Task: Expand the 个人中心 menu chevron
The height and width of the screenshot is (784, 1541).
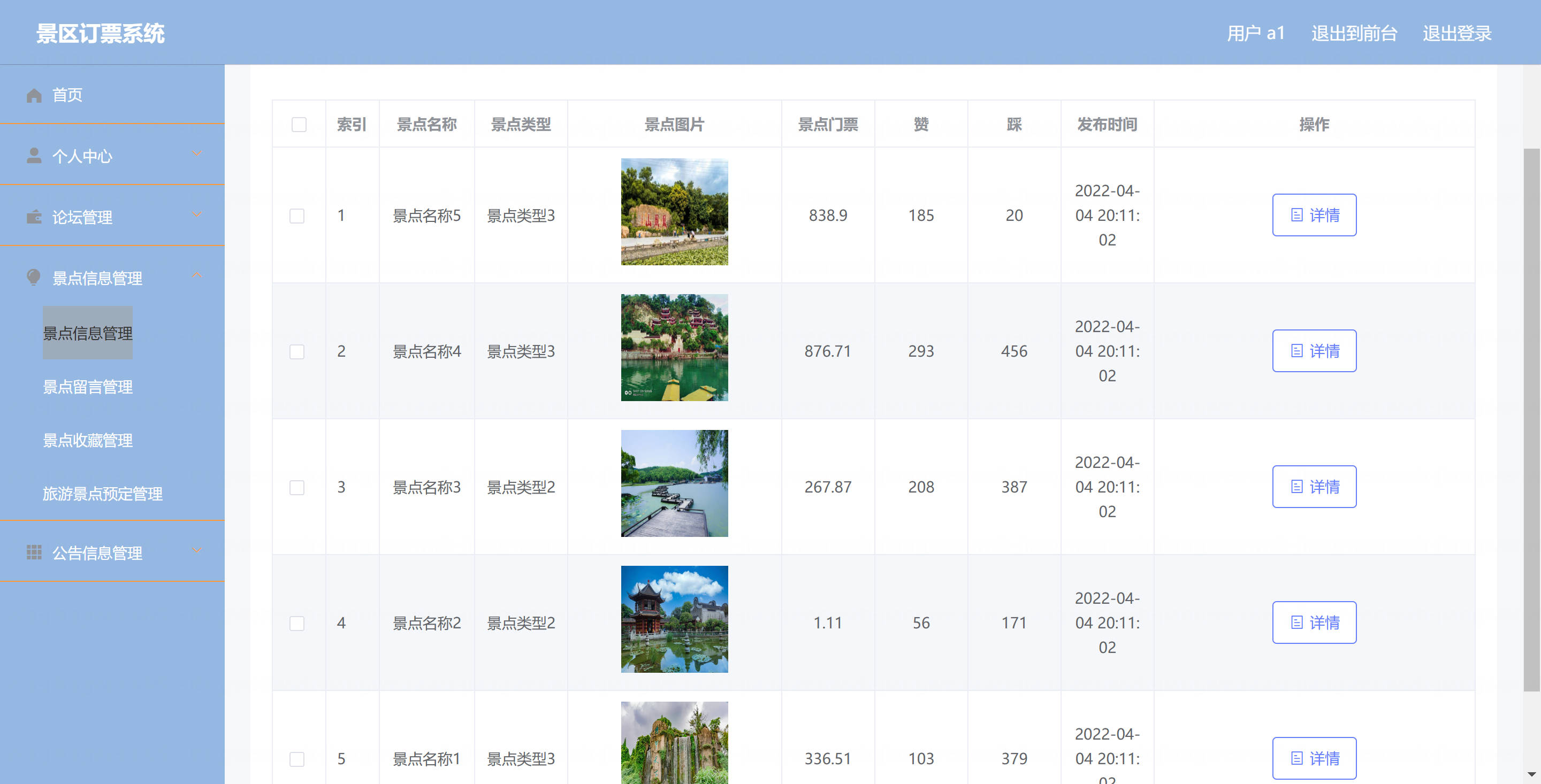Action: pos(197,153)
